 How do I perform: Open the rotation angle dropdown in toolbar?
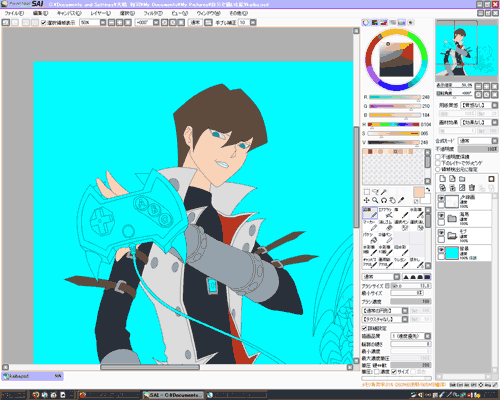[156, 22]
